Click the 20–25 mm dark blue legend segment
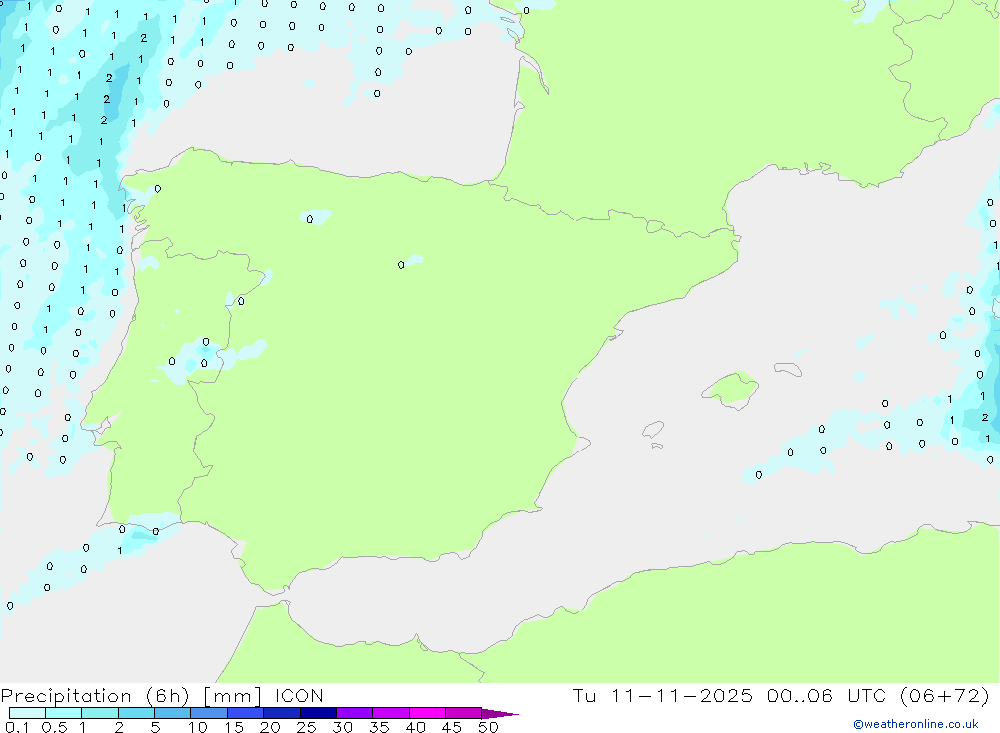This screenshot has height=733, width=1000. [x=282, y=713]
